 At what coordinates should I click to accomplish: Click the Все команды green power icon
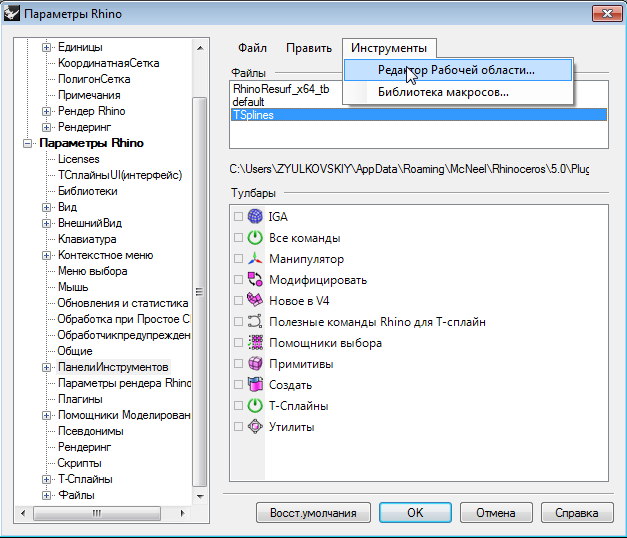click(255, 238)
